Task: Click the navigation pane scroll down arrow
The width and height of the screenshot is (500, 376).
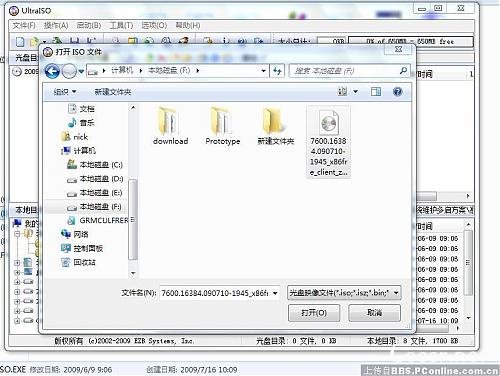Action: 133,273
